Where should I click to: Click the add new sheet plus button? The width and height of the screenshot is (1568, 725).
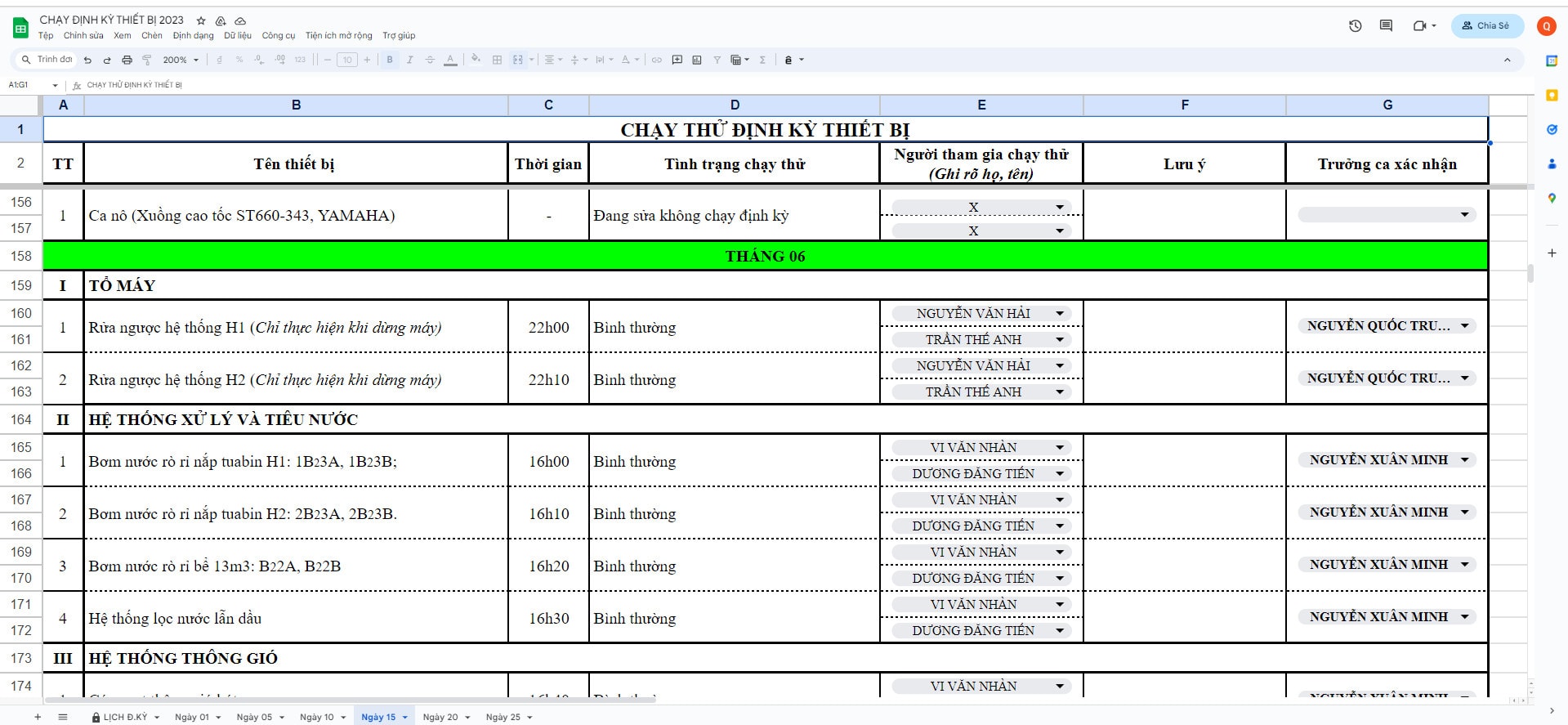tap(38, 717)
